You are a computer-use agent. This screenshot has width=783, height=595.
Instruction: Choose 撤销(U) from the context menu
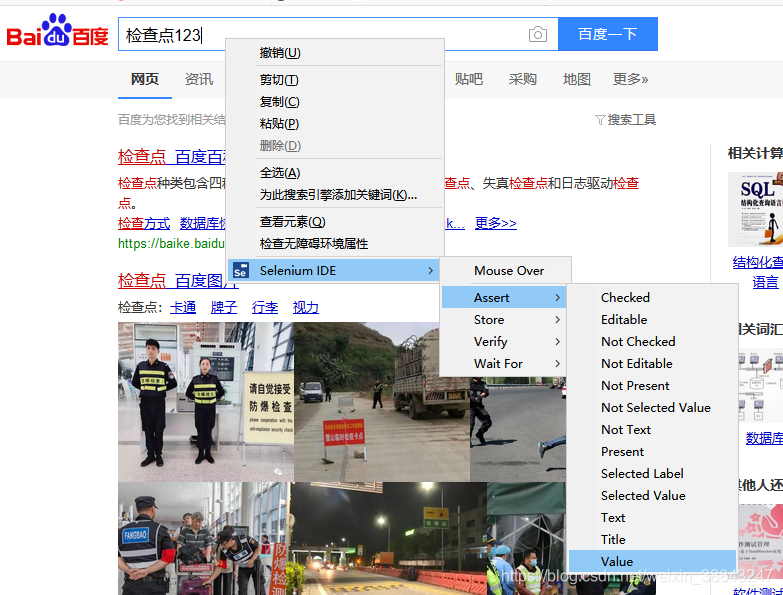click(x=335, y=52)
